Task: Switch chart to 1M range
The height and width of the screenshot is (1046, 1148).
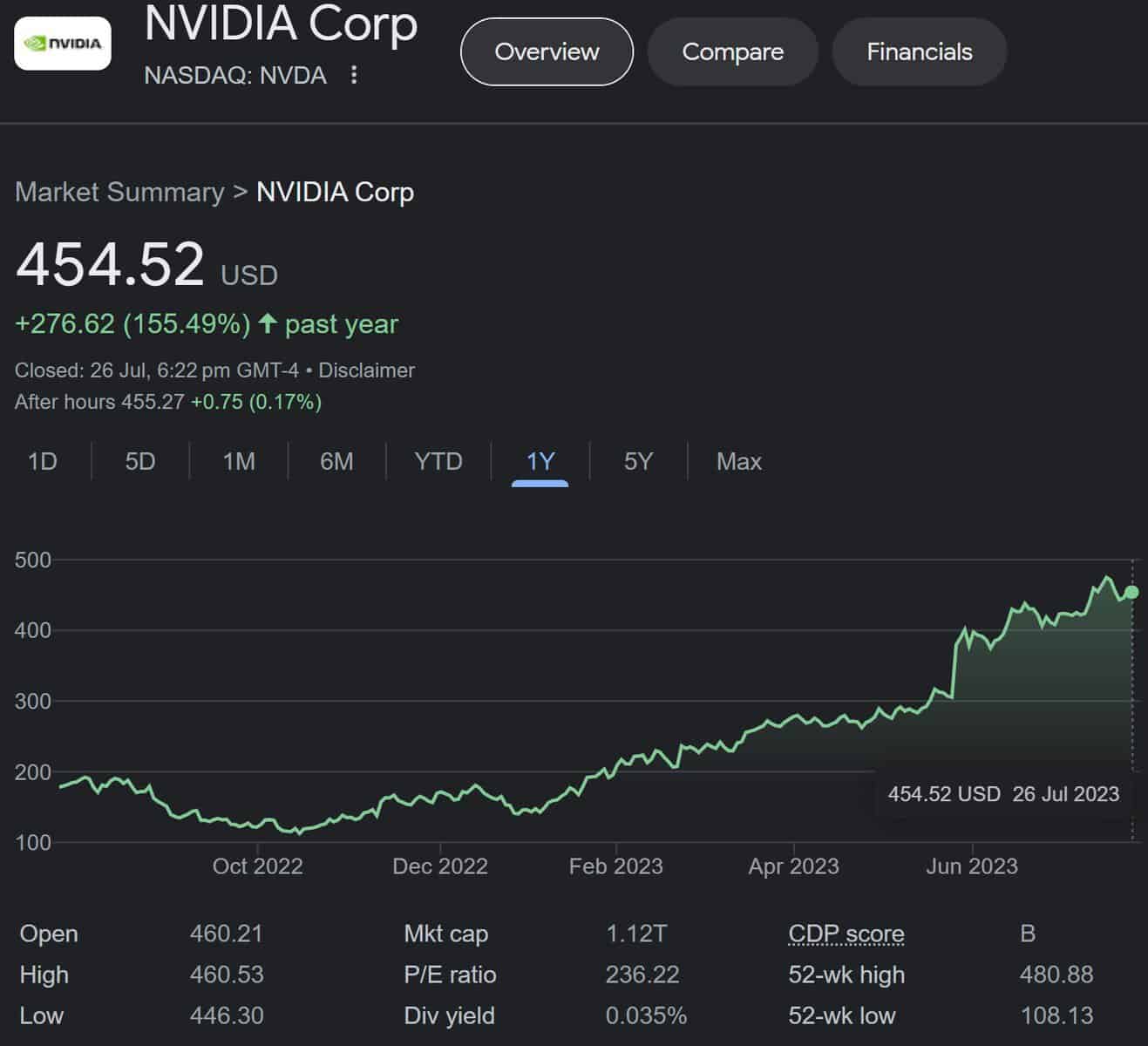Action: click(x=239, y=461)
